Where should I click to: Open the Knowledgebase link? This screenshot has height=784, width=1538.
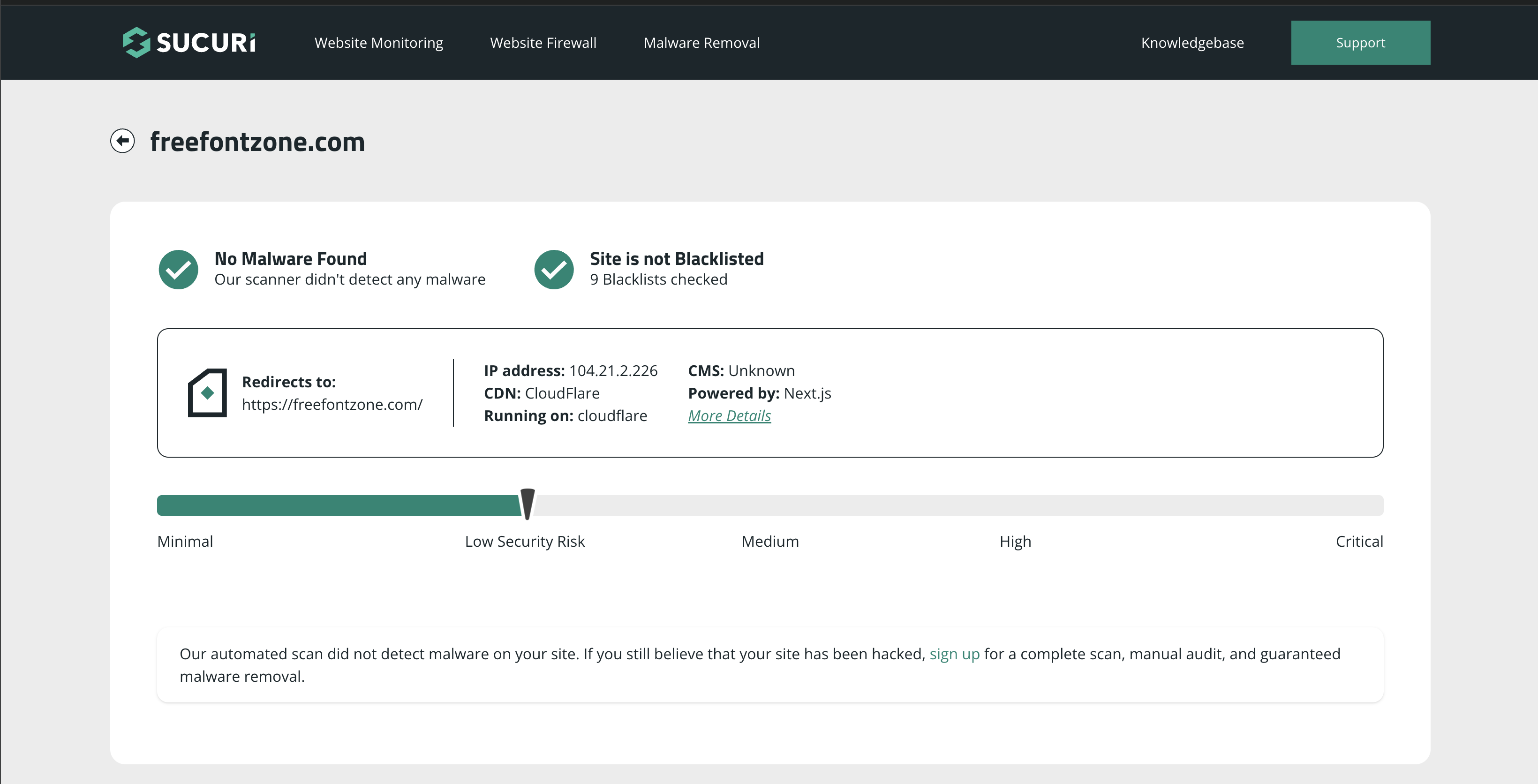point(1191,43)
